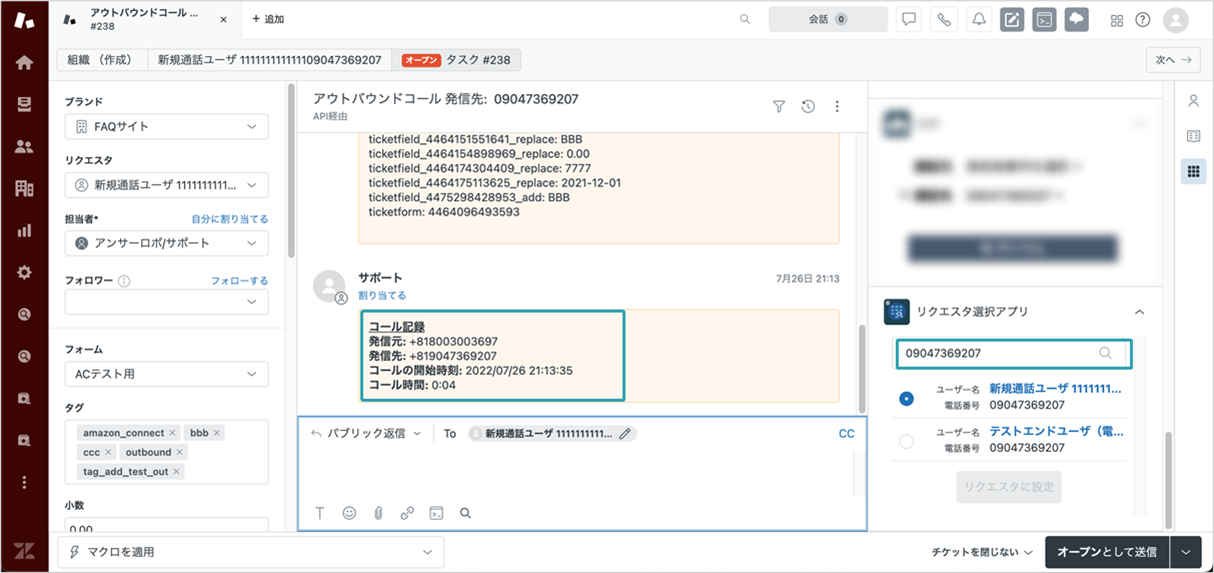Remove the amazon_connect tag
Image resolution: width=1214 pixels, height=573 pixels.
173,433
